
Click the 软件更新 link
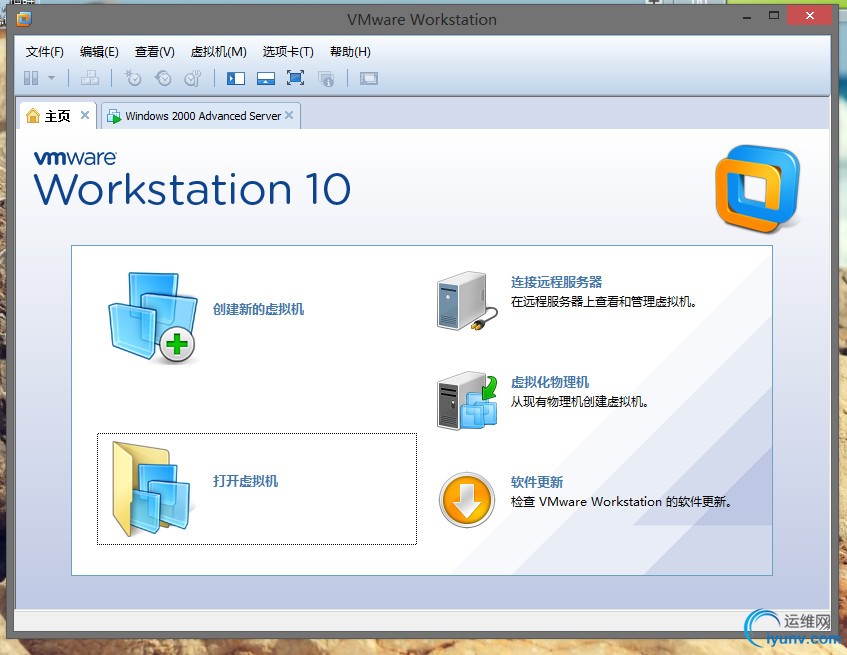coord(537,482)
